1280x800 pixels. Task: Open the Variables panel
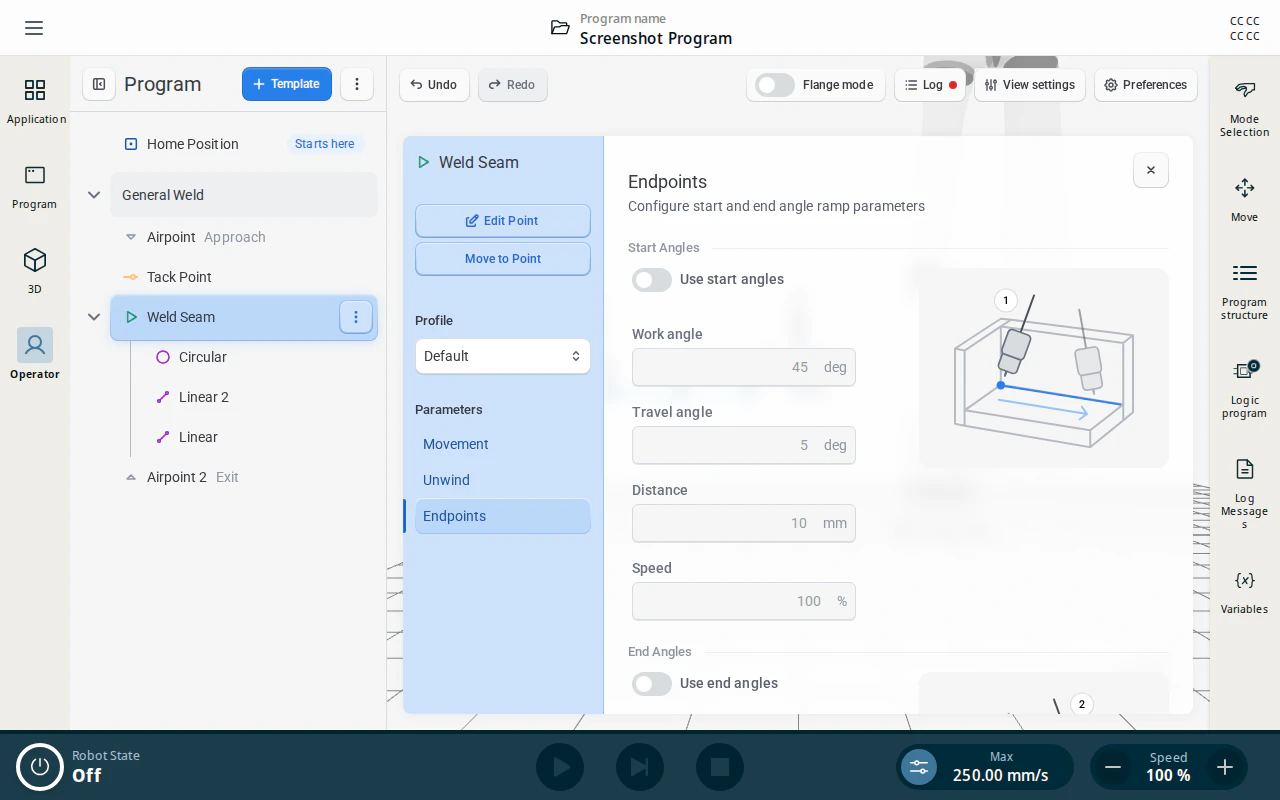click(1244, 592)
